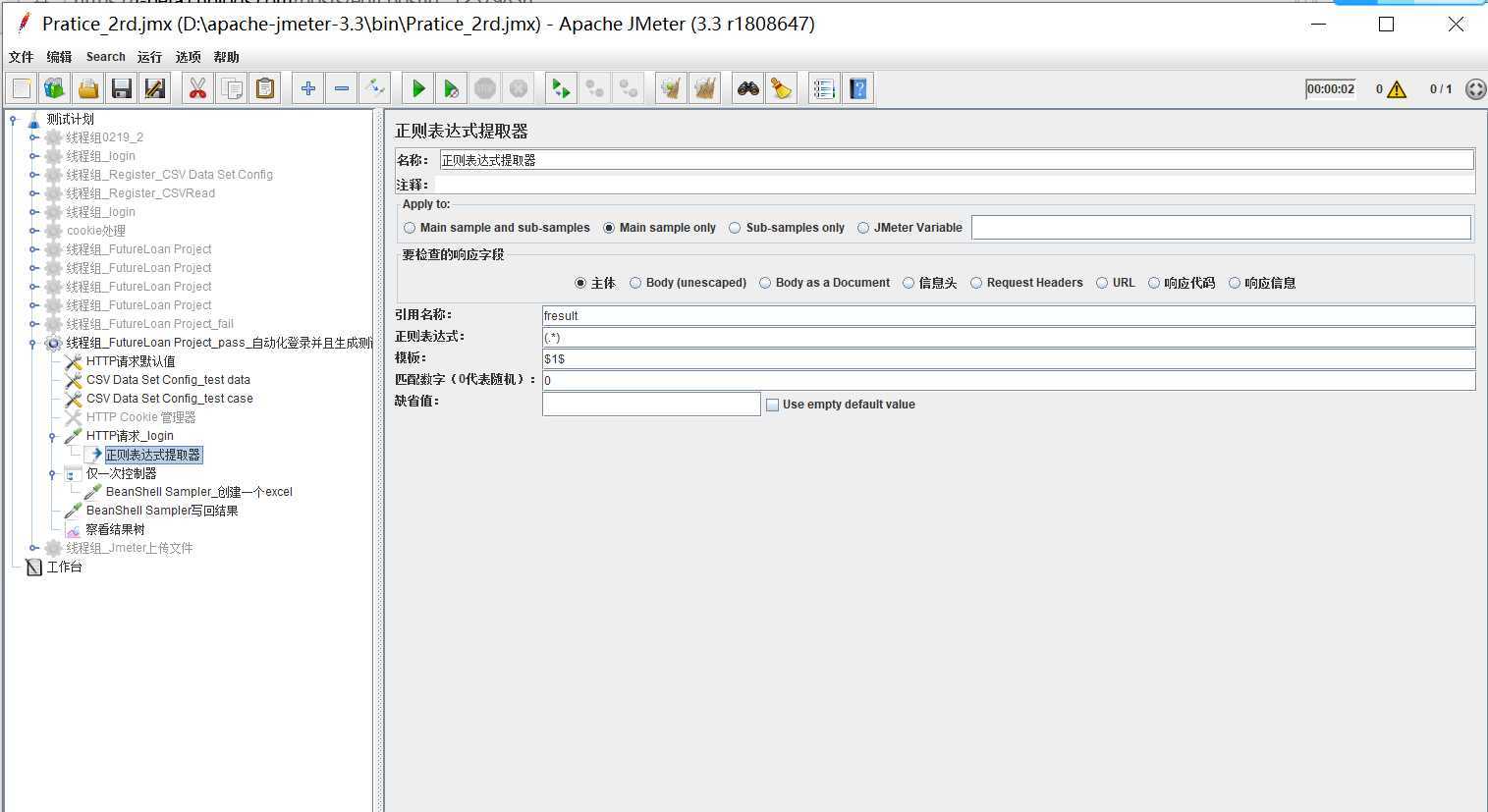Click the Function Helper list icon
The width and height of the screenshot is (1488, 812).
[824, 89]
